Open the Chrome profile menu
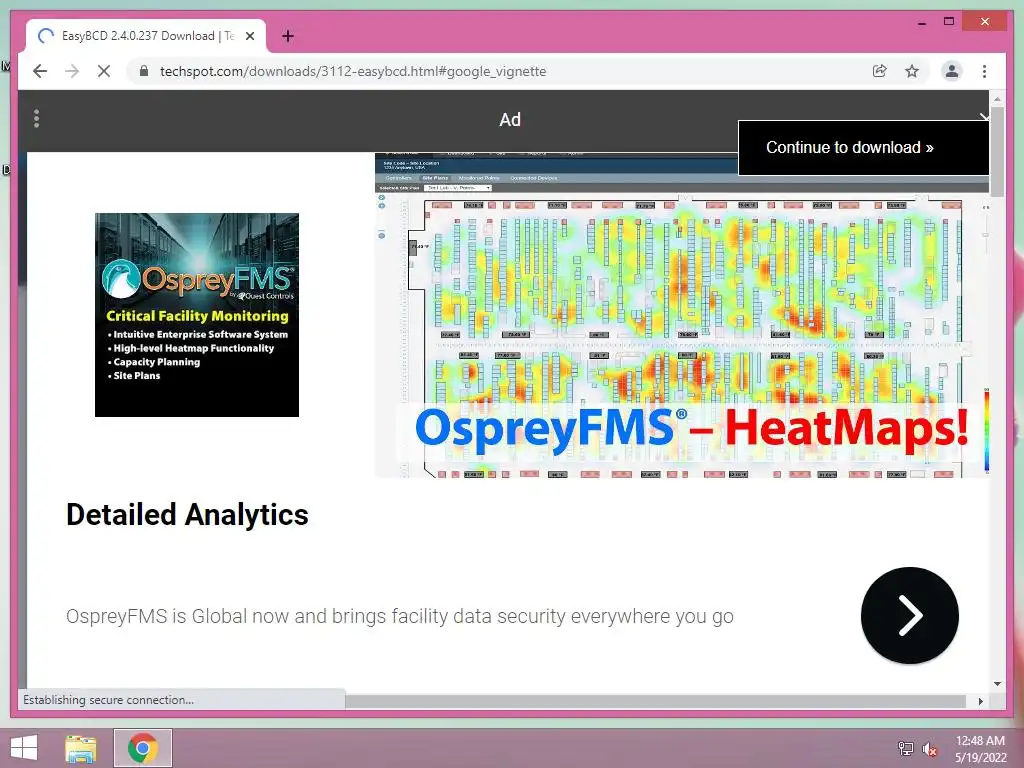This screenshot has height=768, width=1024. 952,71
